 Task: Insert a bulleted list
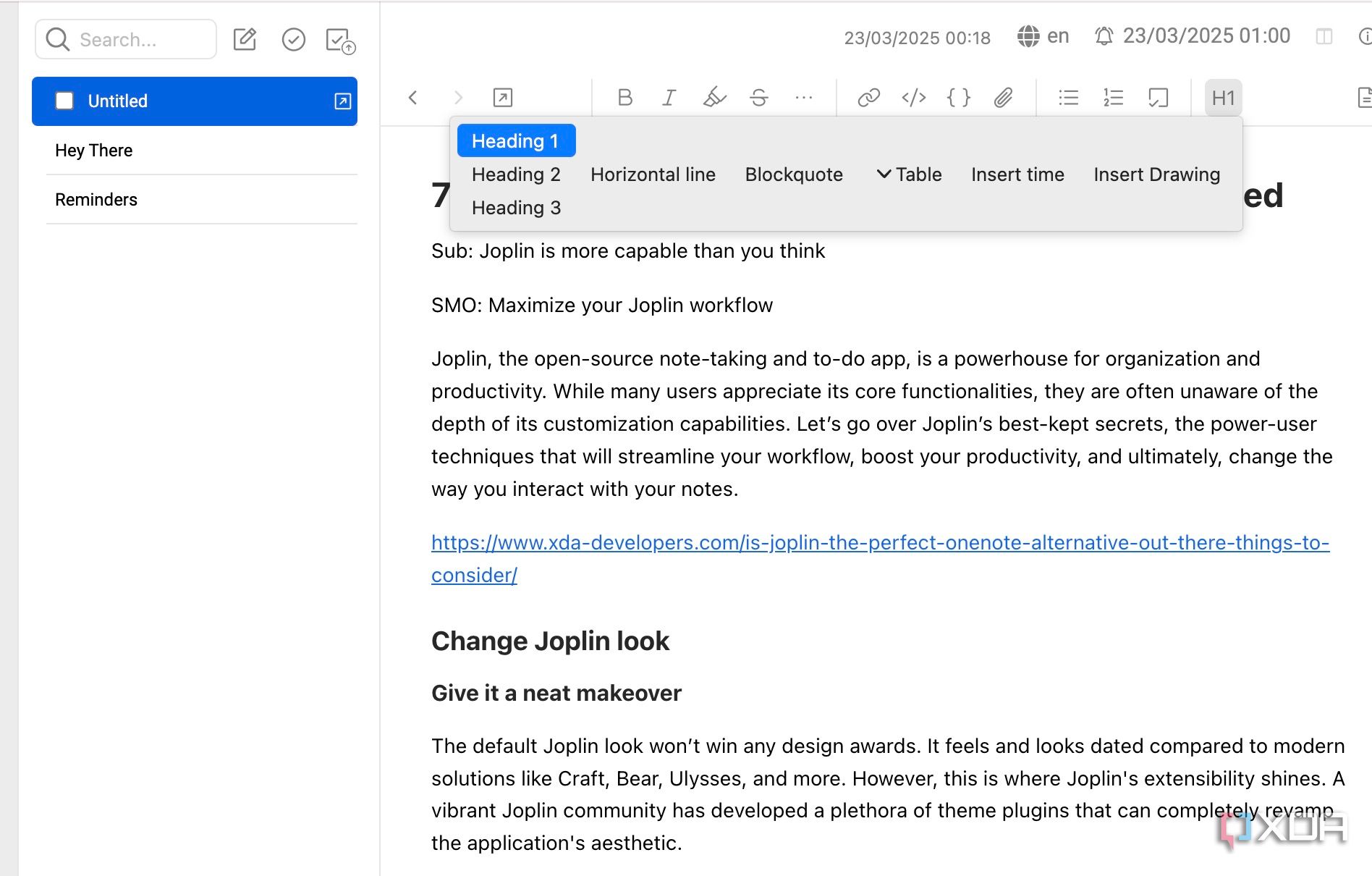(x=1069, y=97)
